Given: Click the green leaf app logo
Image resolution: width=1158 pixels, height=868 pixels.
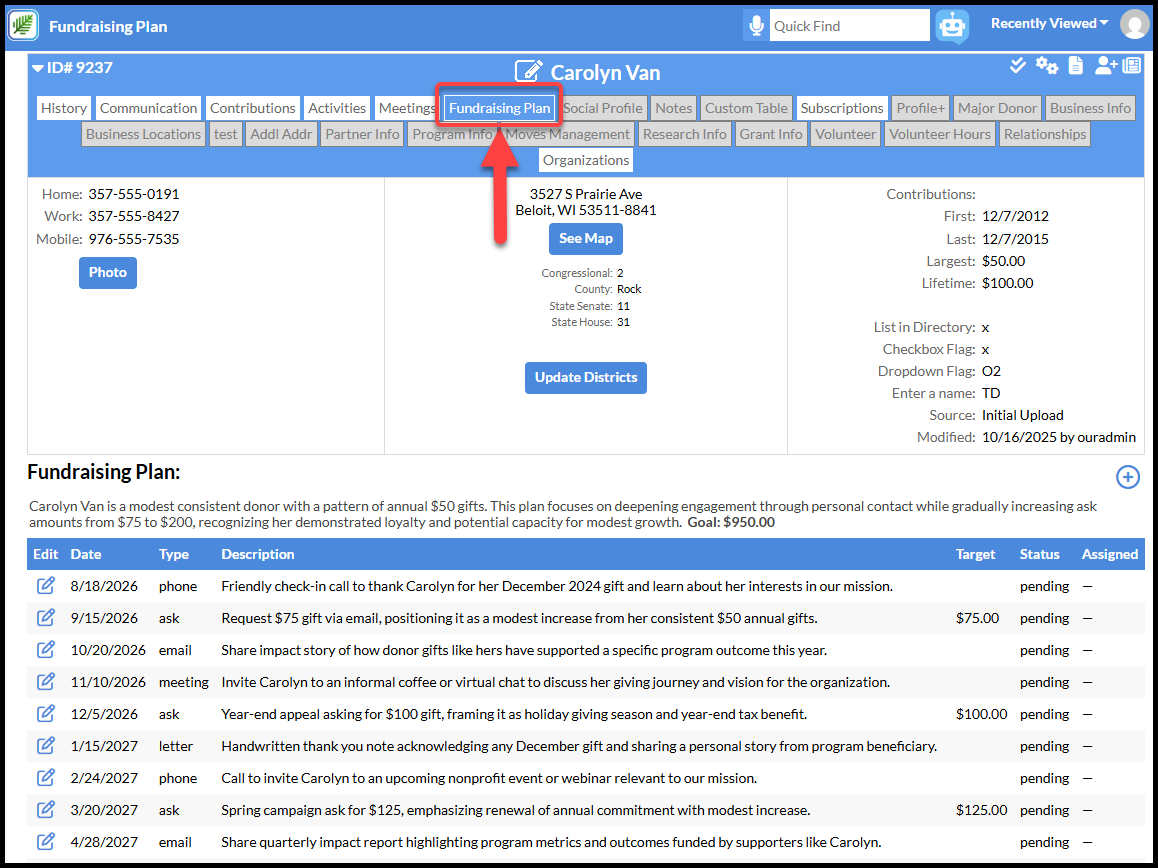Looking at the screenshot, I should click(x=23, y=26).
